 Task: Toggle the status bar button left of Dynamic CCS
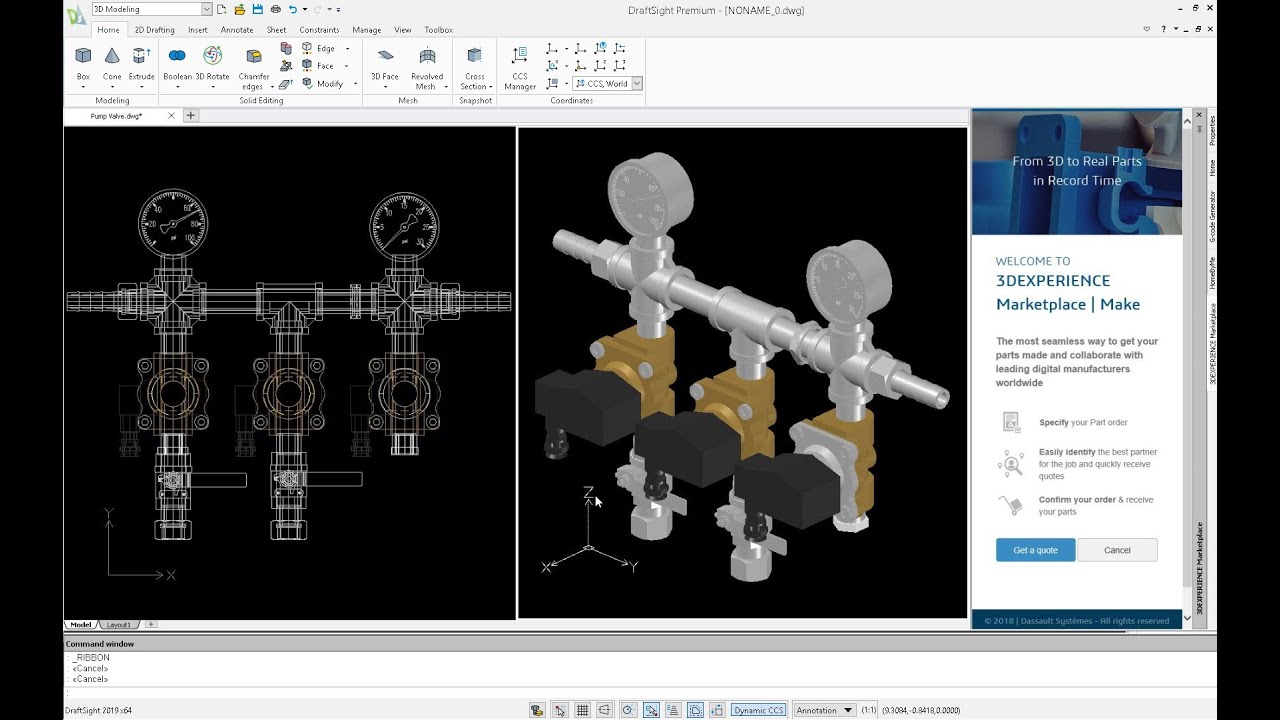718,710
